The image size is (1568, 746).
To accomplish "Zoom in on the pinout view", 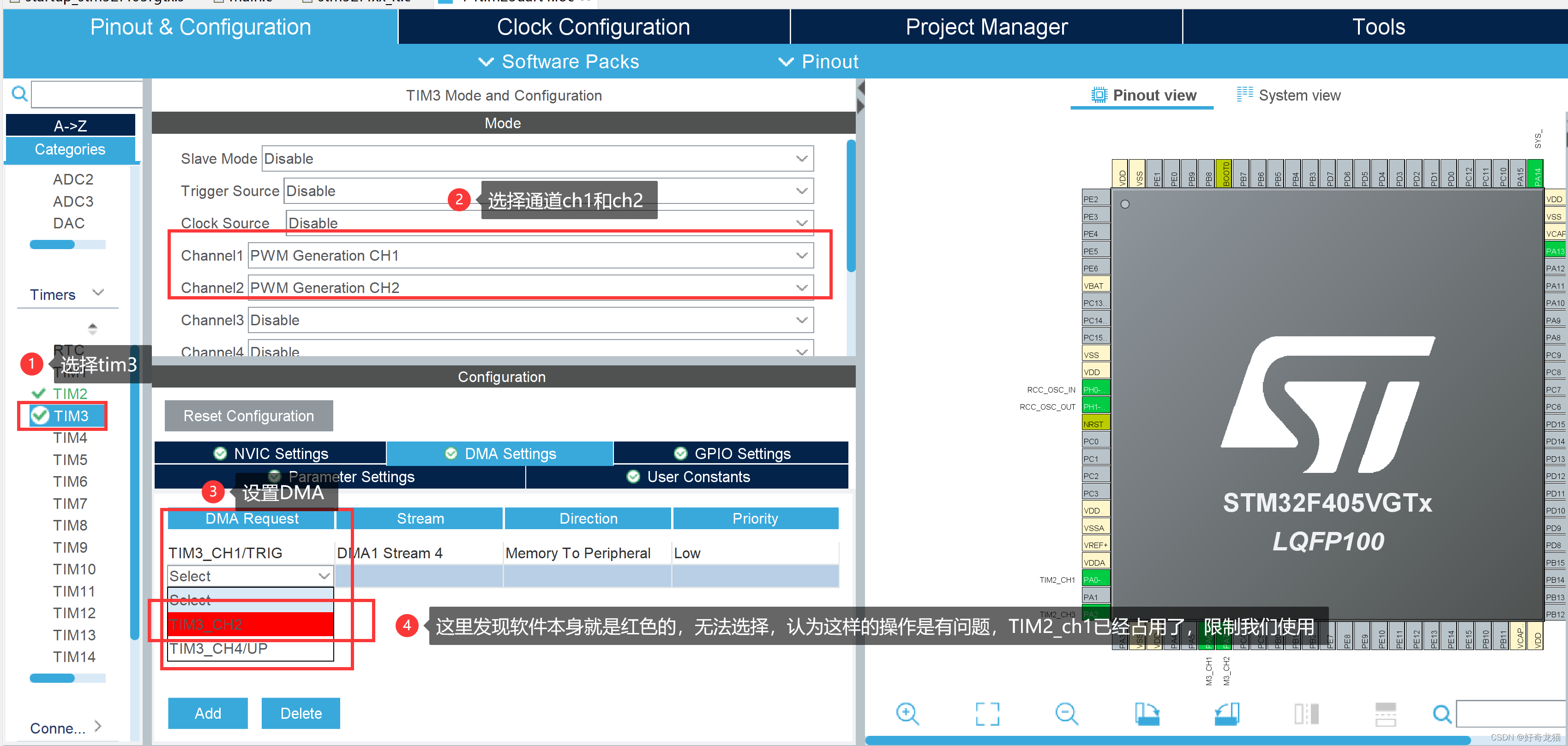I will coord(907,713).
